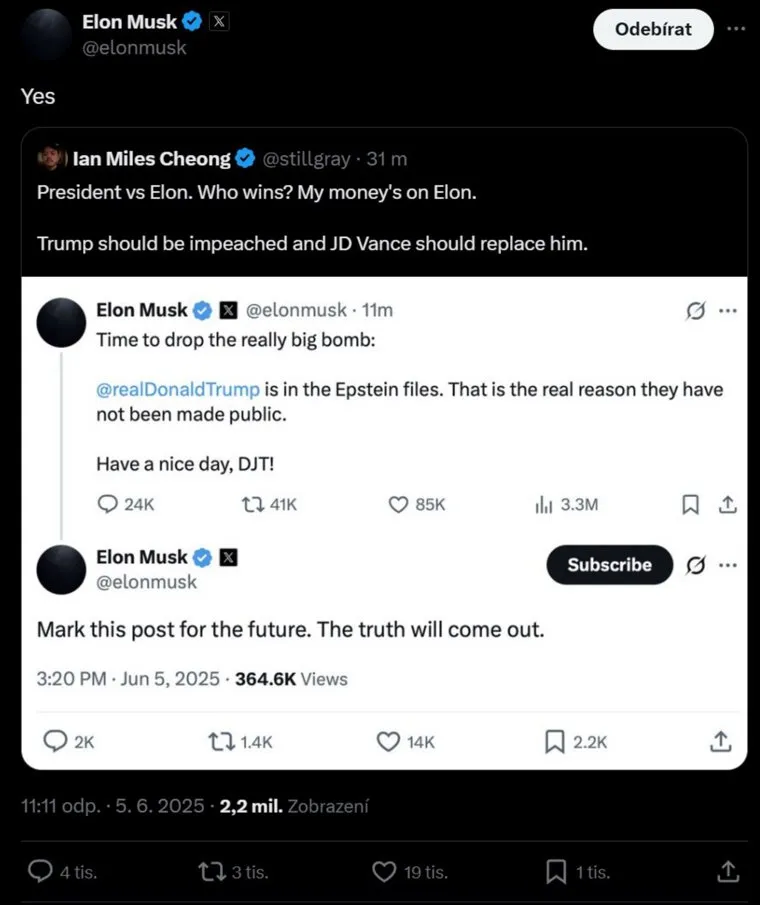Viewport: 760px width, 905px height.
Task: View analytics icon showing 3.3M views
Action: click(544, 505)
